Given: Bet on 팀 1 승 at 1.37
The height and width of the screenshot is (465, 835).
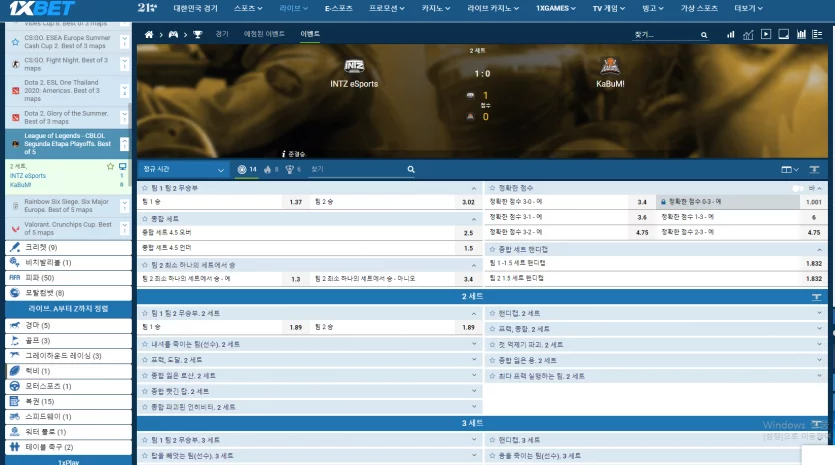Looking at the screenshot, I should pos(296,202).
